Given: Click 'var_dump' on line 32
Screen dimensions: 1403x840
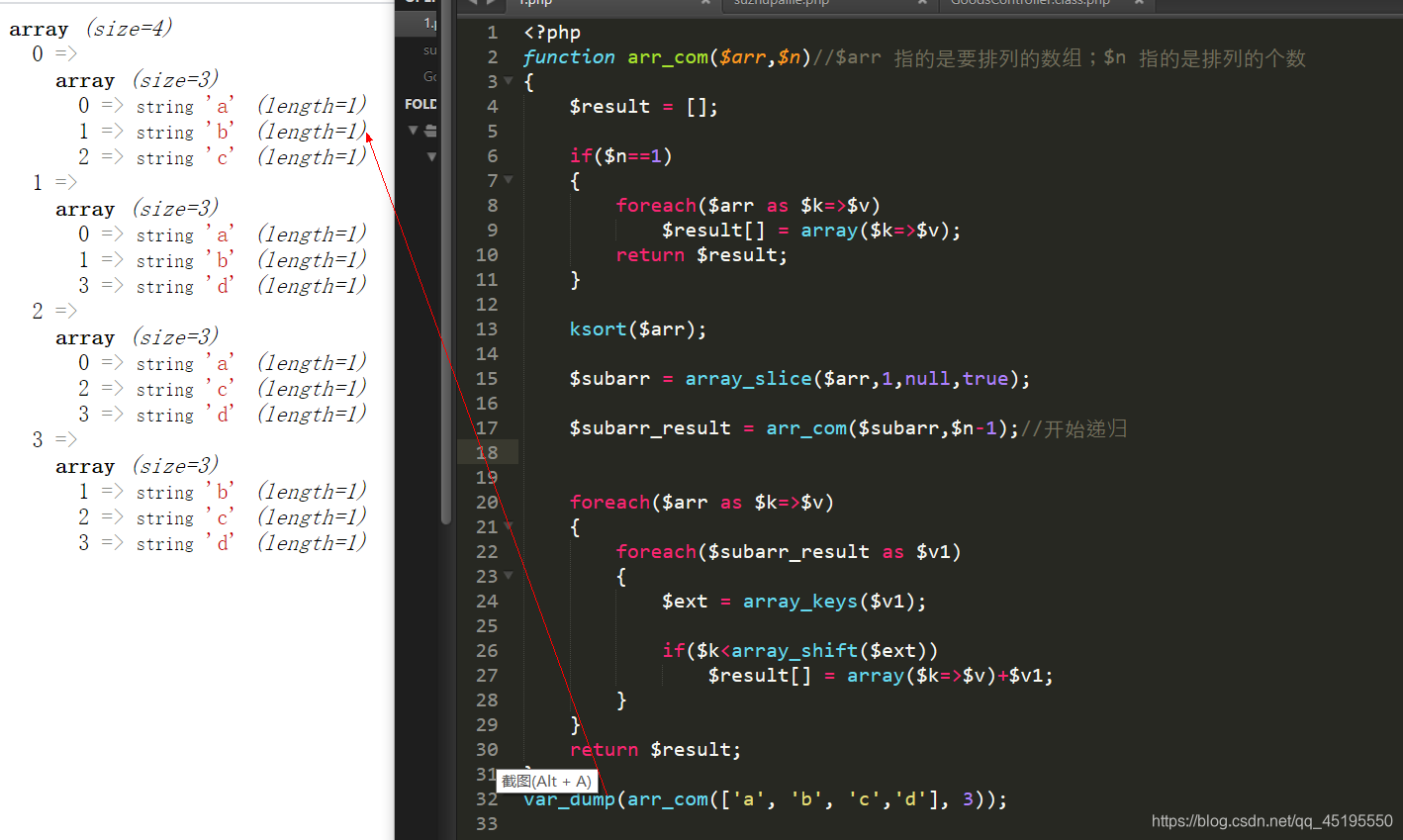Looking at the screenshot, I should [569, 799].
